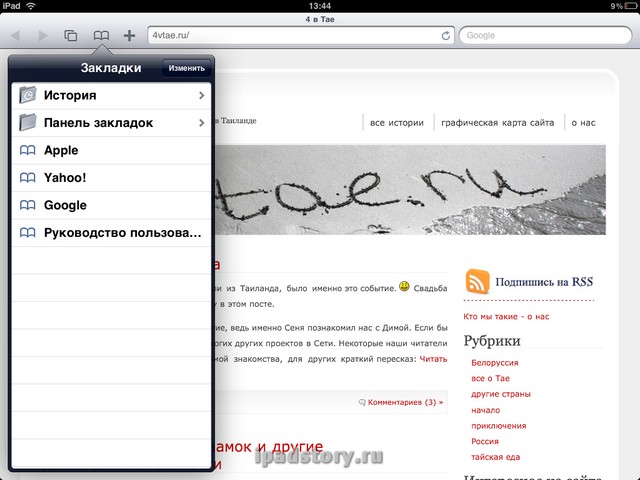Open the Yahoo! bookmark
The image size is (640, 480).
tap(111, 178)
